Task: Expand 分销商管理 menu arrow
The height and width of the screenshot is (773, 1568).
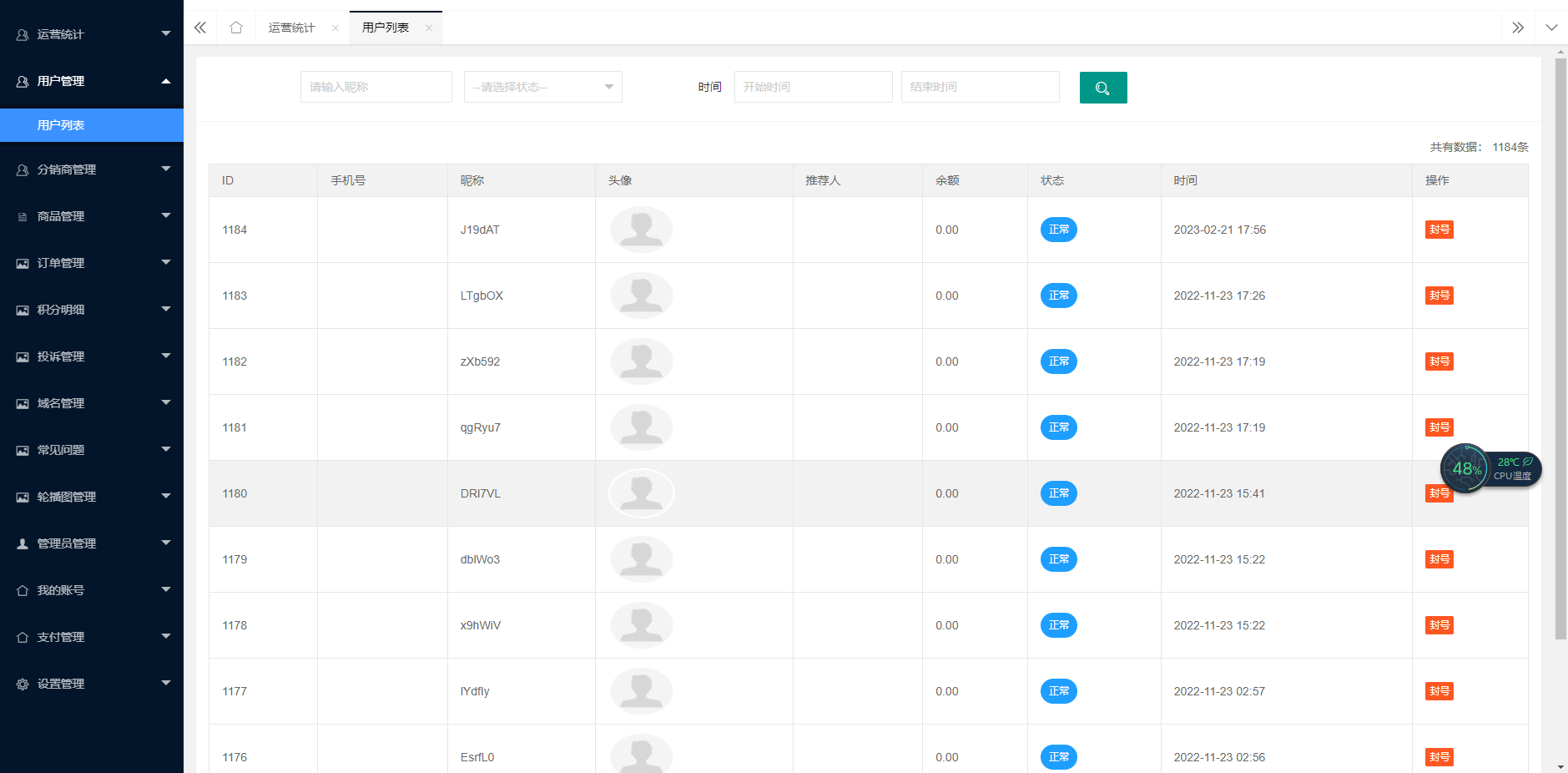Action: (x=166, y=169)
